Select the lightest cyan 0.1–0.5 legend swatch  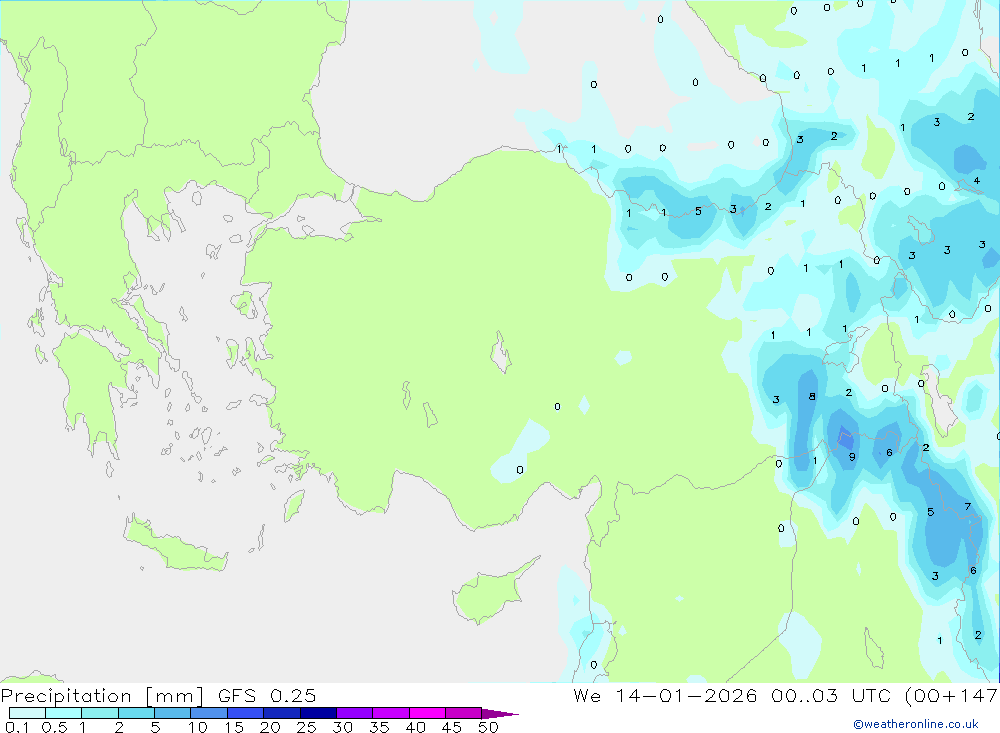tap(27, 713)
